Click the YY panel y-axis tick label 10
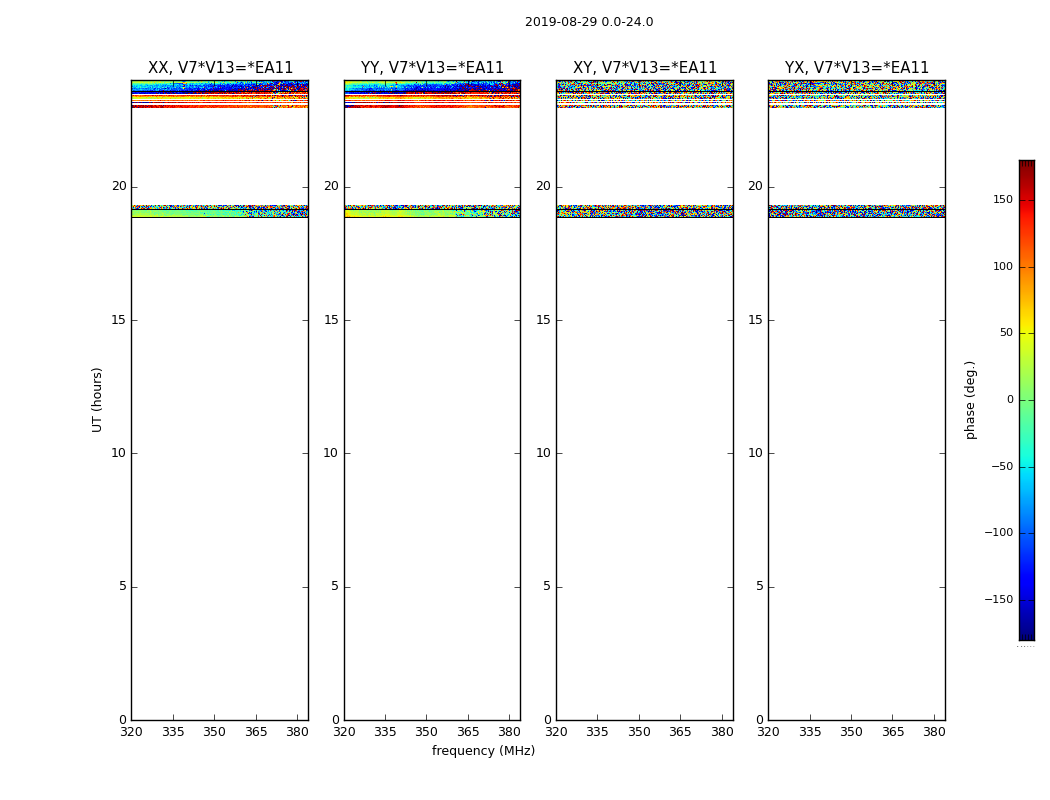Viewport: 1050px width, 800px height. pyautogui.click(x=331, y=453)
